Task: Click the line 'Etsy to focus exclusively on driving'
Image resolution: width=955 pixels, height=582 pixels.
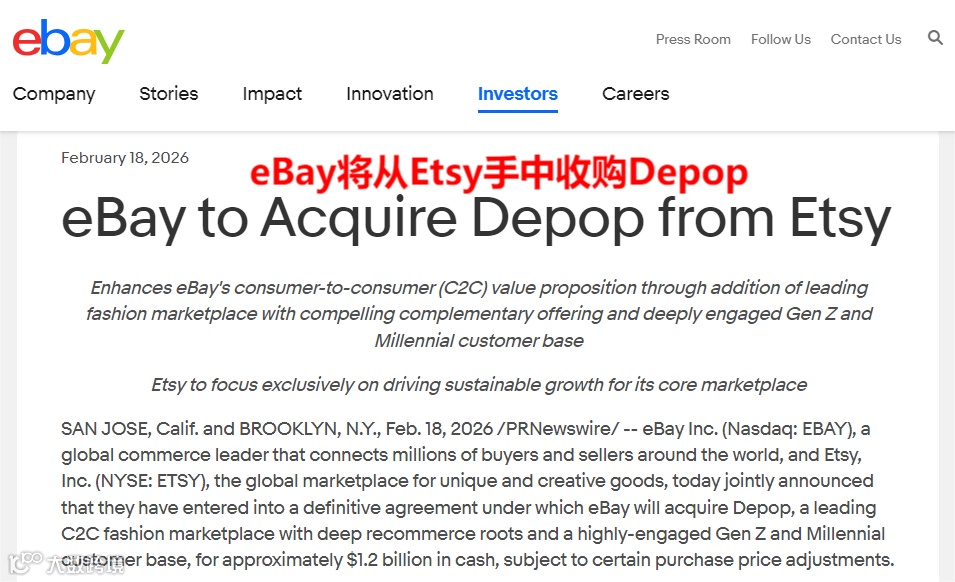Action: click(x=479, y=385)
